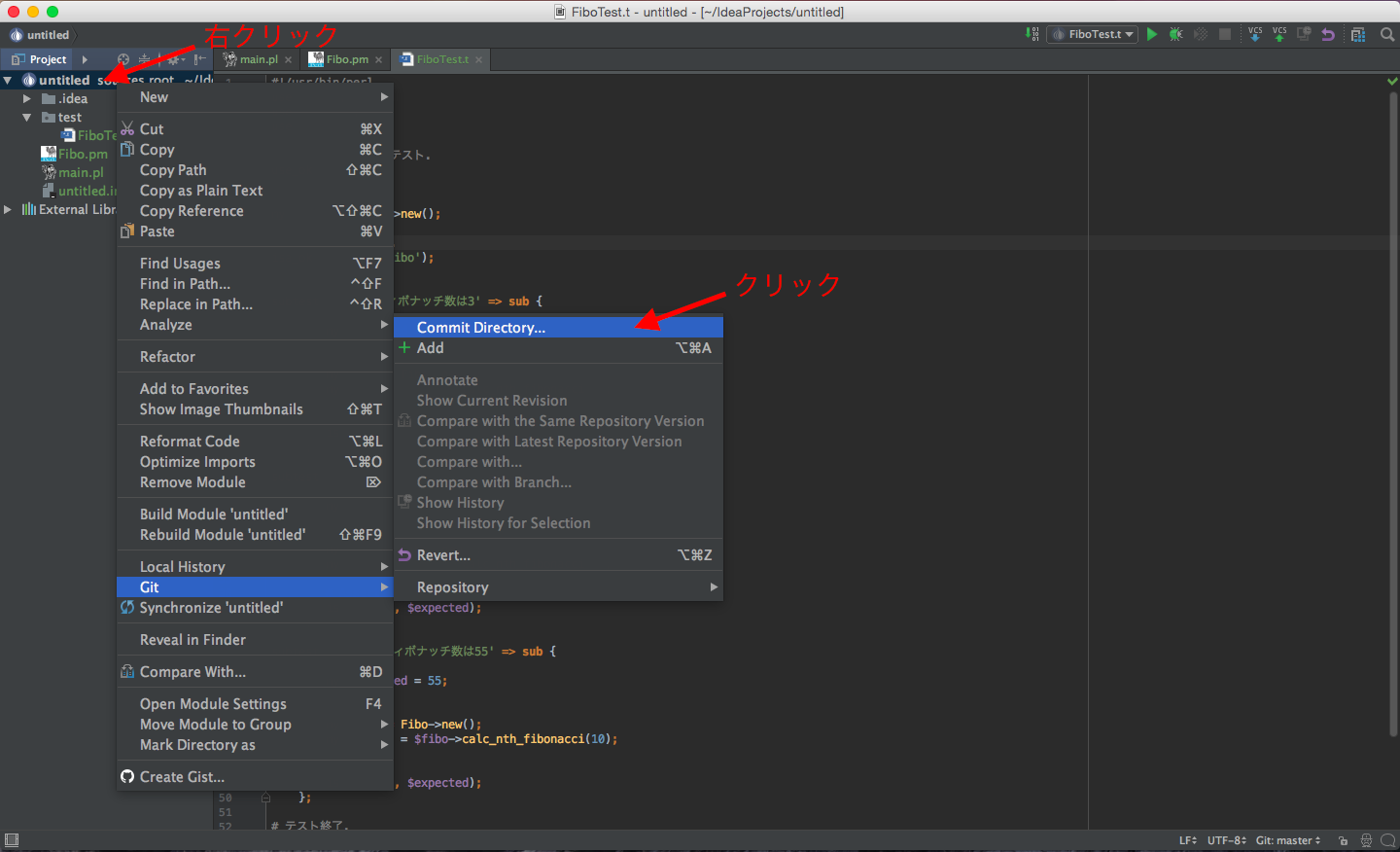
Task: Click Create Gist... menu entry
Action: (182, 777)
